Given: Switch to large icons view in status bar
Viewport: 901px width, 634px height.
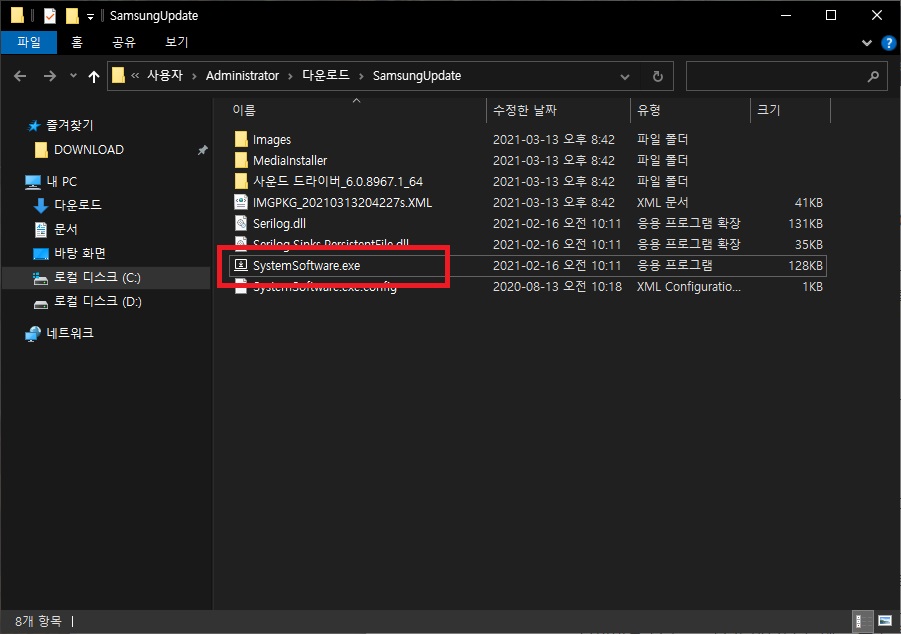Looking at the screenshot, I should [885, 621].
